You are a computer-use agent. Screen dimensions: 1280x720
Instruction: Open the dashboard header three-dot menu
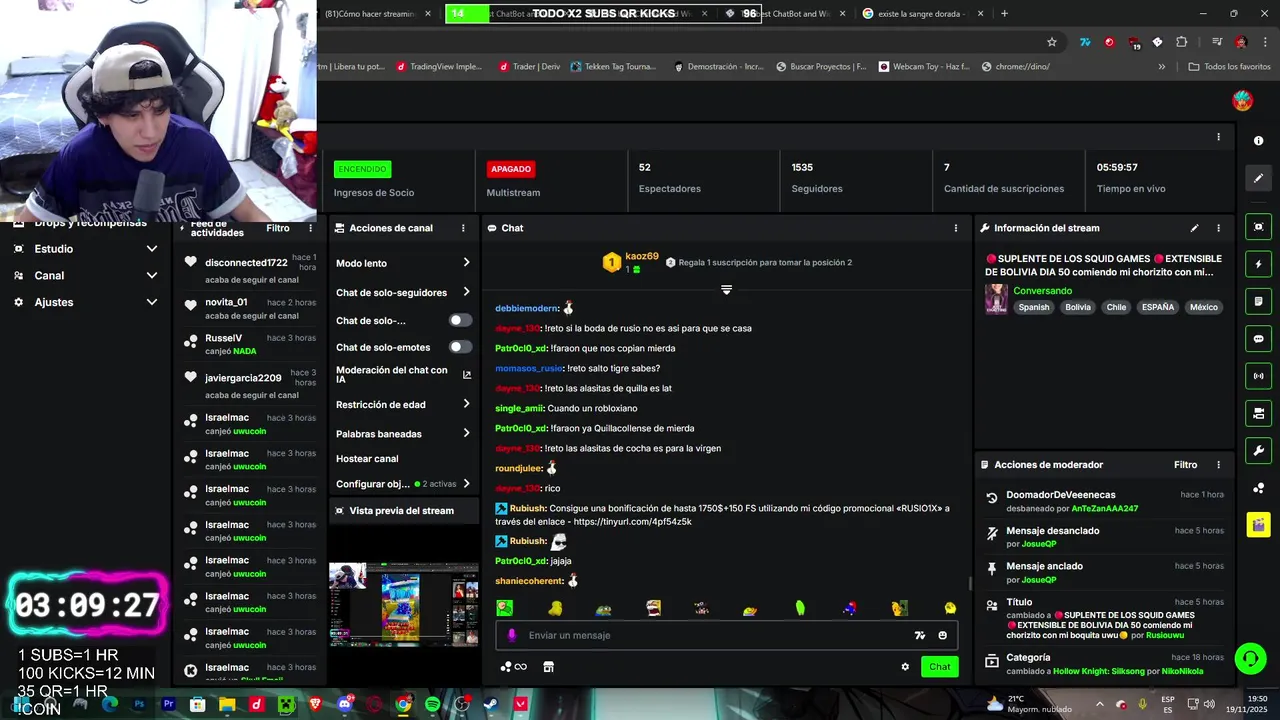click(x=1218, y=137)
